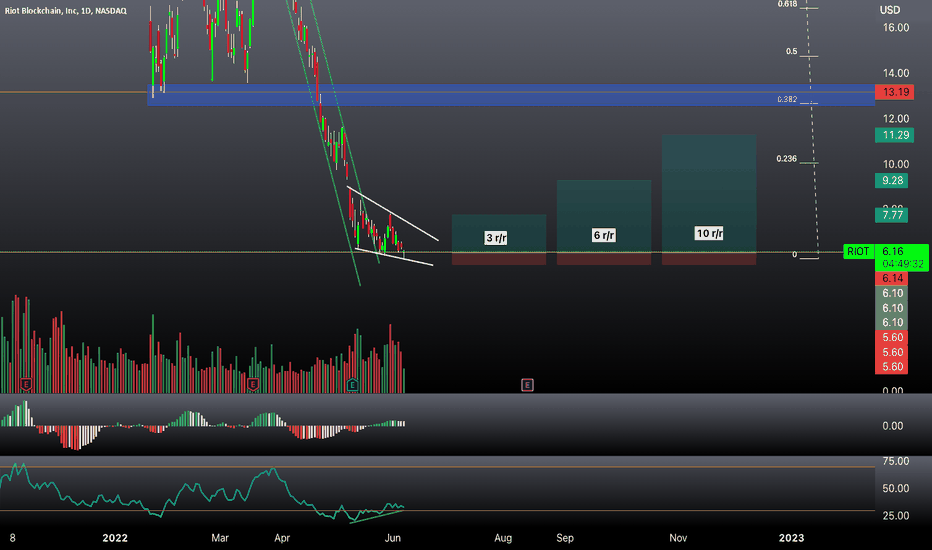Viewport: 932px width, 550px height.
Task: Click the 12.00 price axis value
Action: 896,118
